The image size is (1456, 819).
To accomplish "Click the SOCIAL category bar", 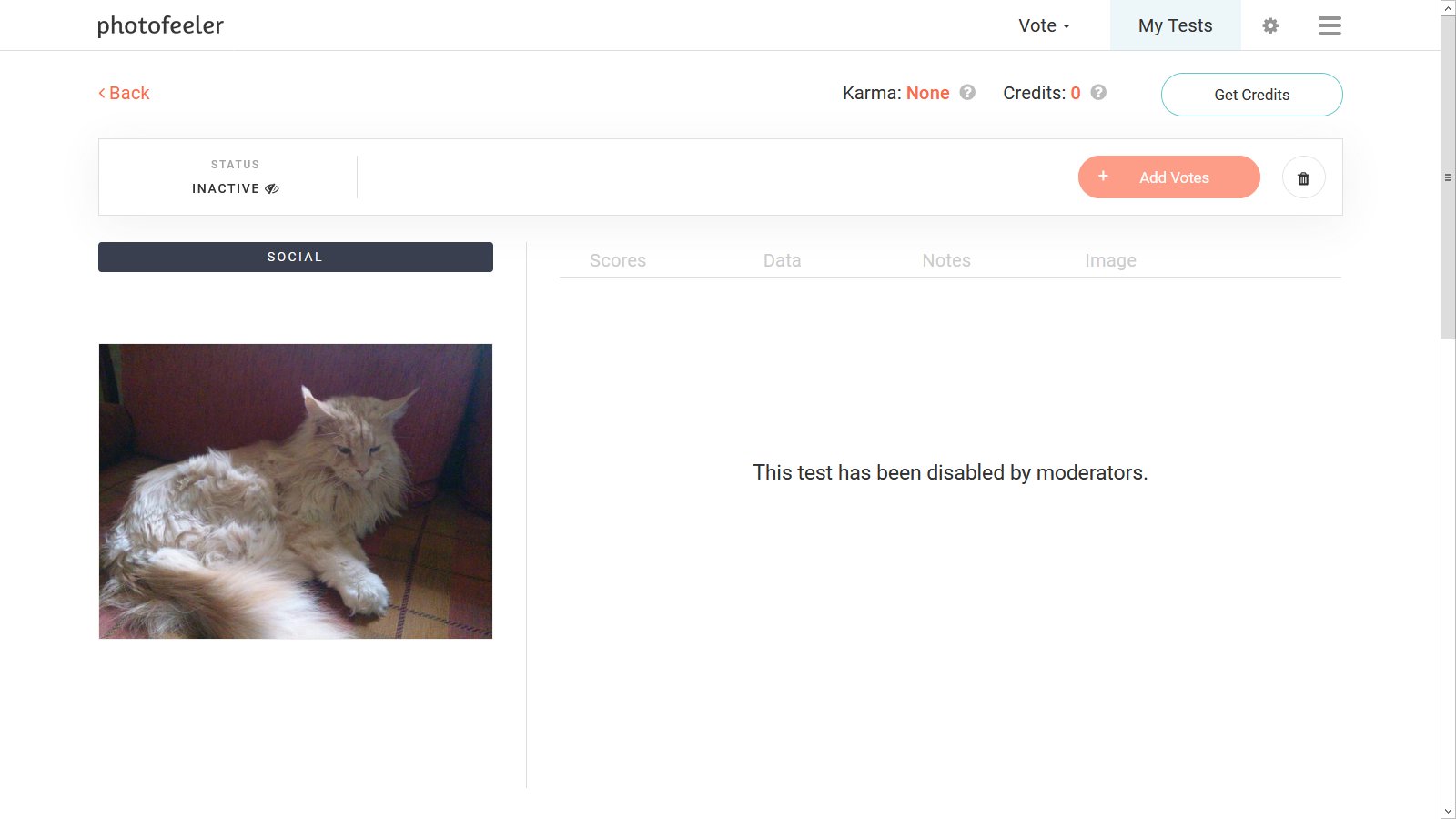I will 296,257.
